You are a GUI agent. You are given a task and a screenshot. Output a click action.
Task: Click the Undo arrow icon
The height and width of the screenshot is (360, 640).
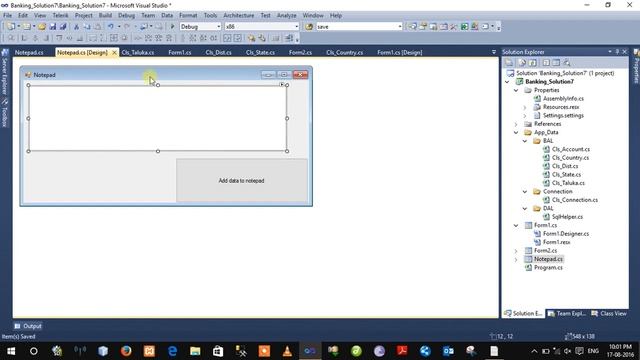click(111, 27)
